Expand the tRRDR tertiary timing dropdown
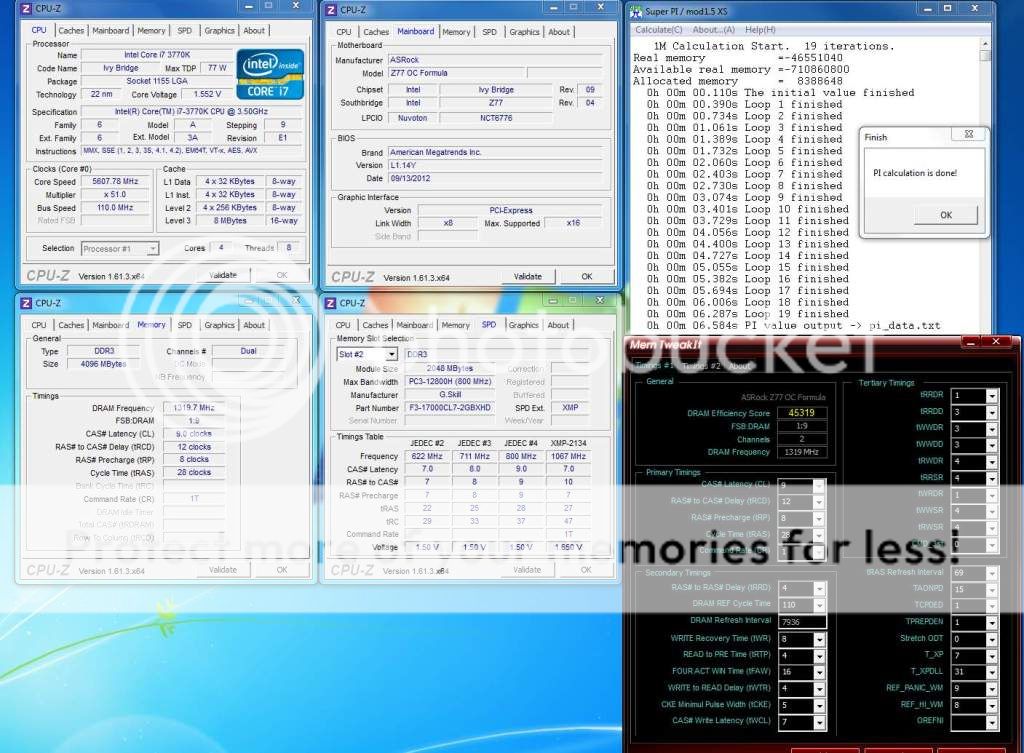The image size is (1024, 753). pos(991,396)
